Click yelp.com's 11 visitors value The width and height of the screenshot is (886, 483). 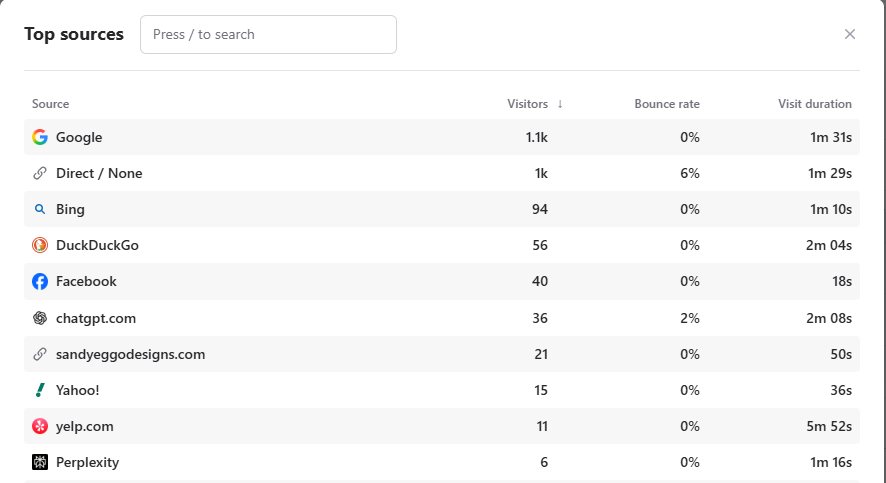[542, 427]
